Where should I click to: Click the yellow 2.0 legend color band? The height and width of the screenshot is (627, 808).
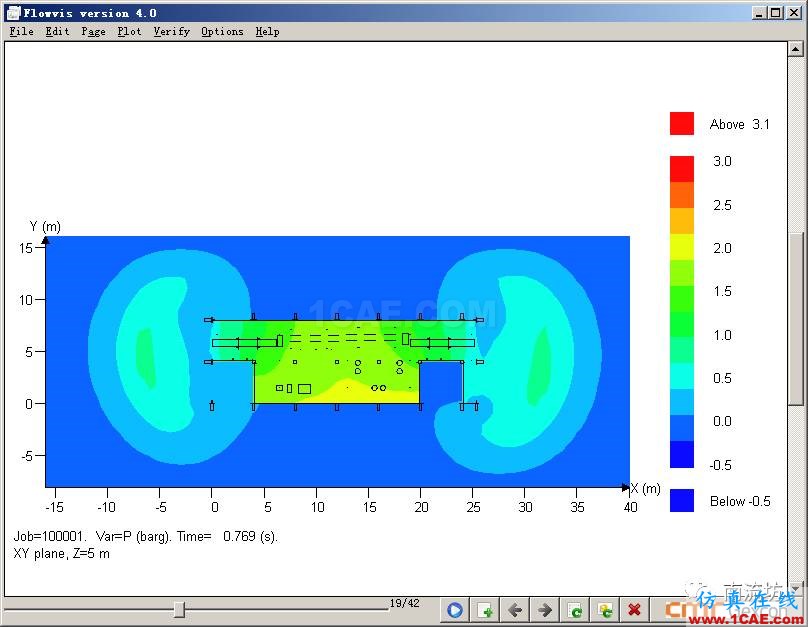click(682, 247)
